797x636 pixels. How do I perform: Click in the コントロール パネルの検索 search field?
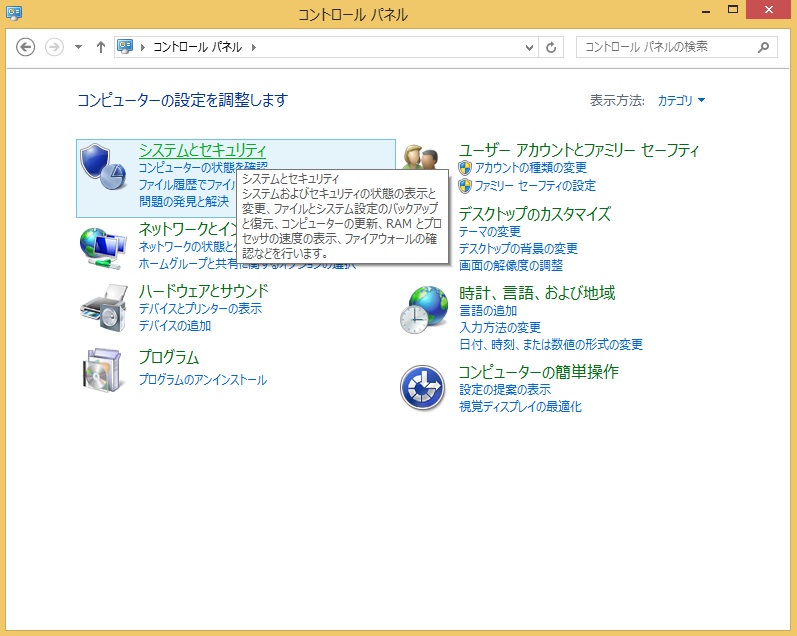(x=665, y=47)
